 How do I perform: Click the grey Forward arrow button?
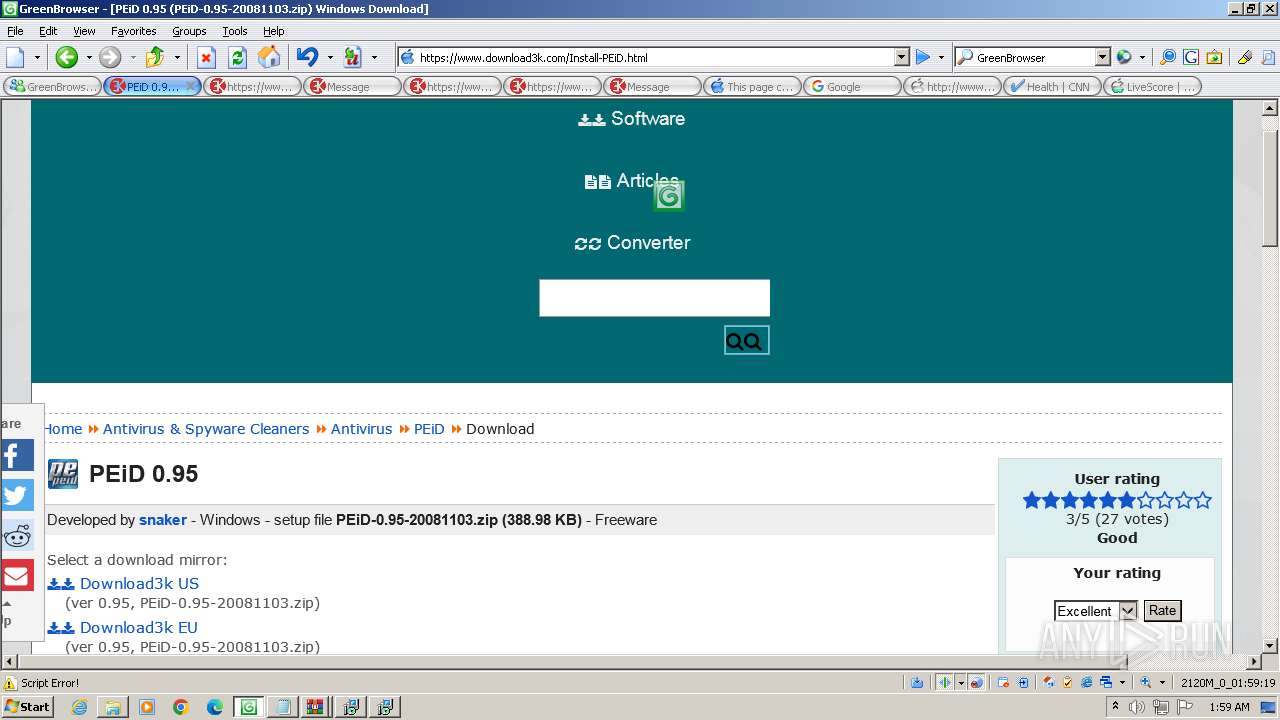coord(110,57)
